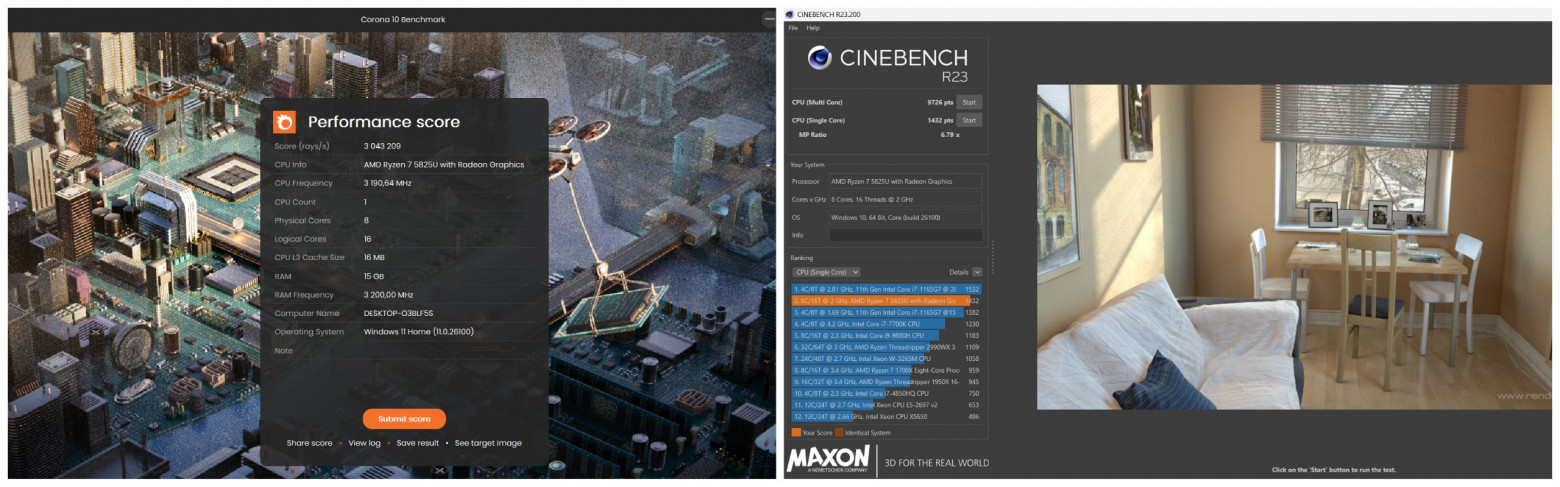Click the Cores x GHz value 8 Cores, 16 Threads
The height and width of the screenshot is (487, 1560).
tap(905, 199)
